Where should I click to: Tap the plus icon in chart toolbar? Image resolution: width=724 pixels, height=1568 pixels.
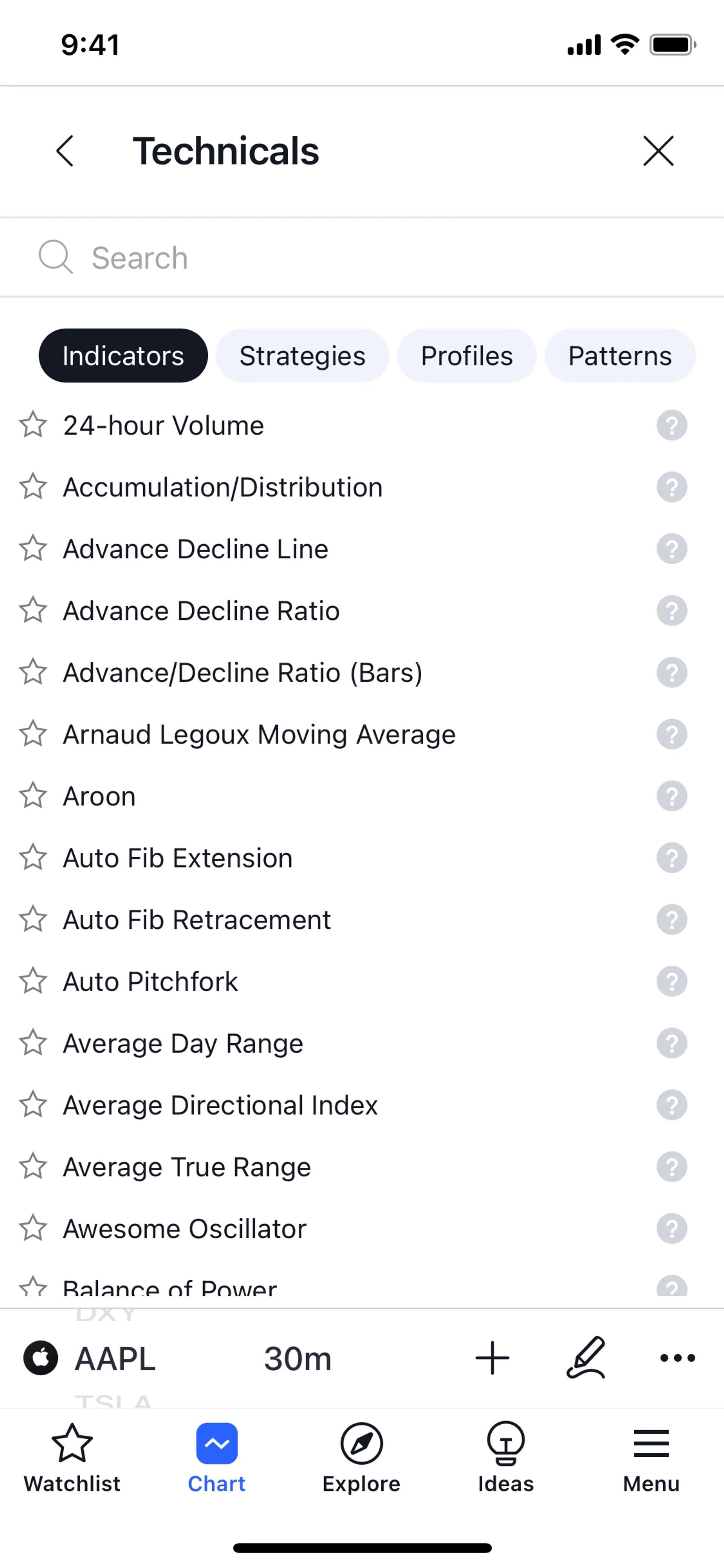coord(492,1358)
